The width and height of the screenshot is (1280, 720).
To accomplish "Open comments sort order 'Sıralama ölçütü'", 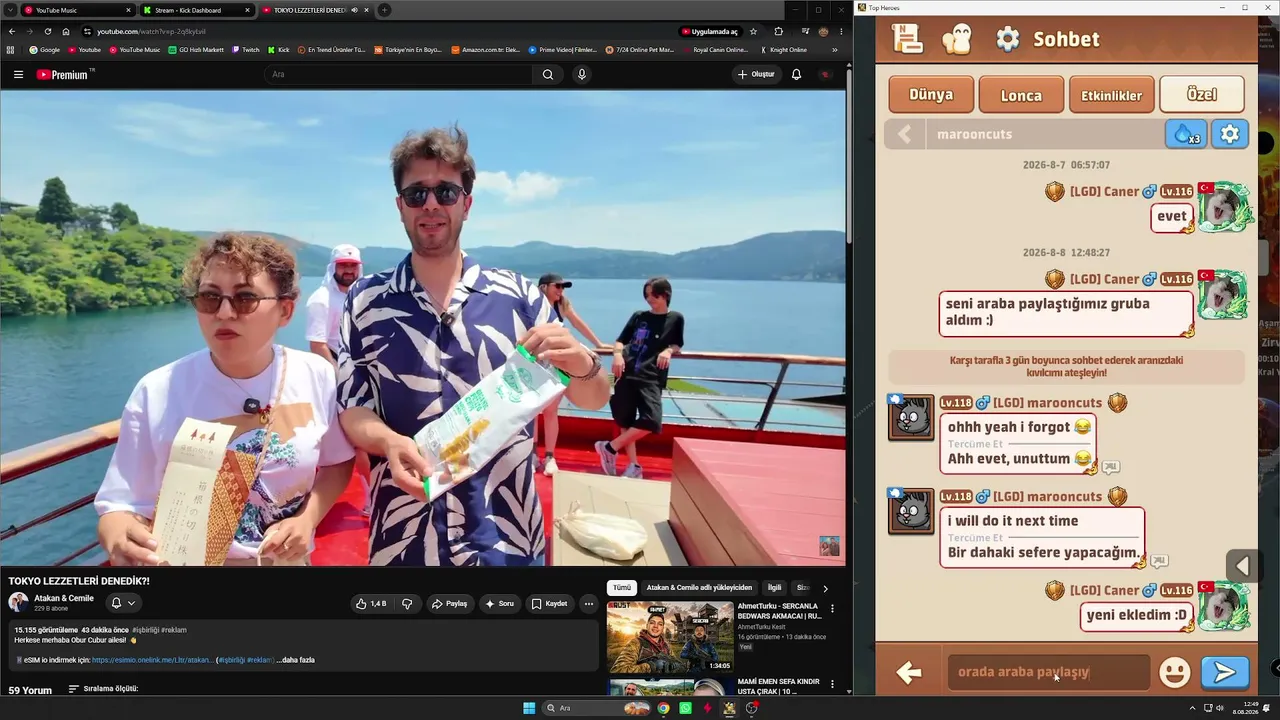I will 103,689.
